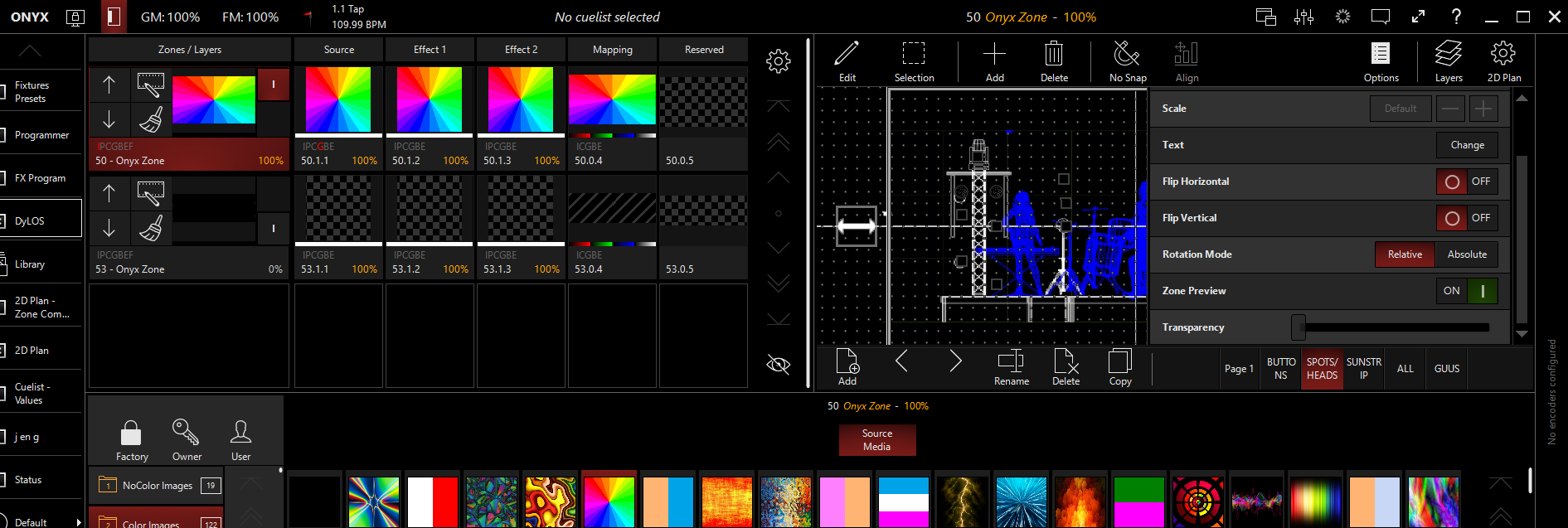Step zone list up one row
The image size is (1568, 528).
pos(778,177)
